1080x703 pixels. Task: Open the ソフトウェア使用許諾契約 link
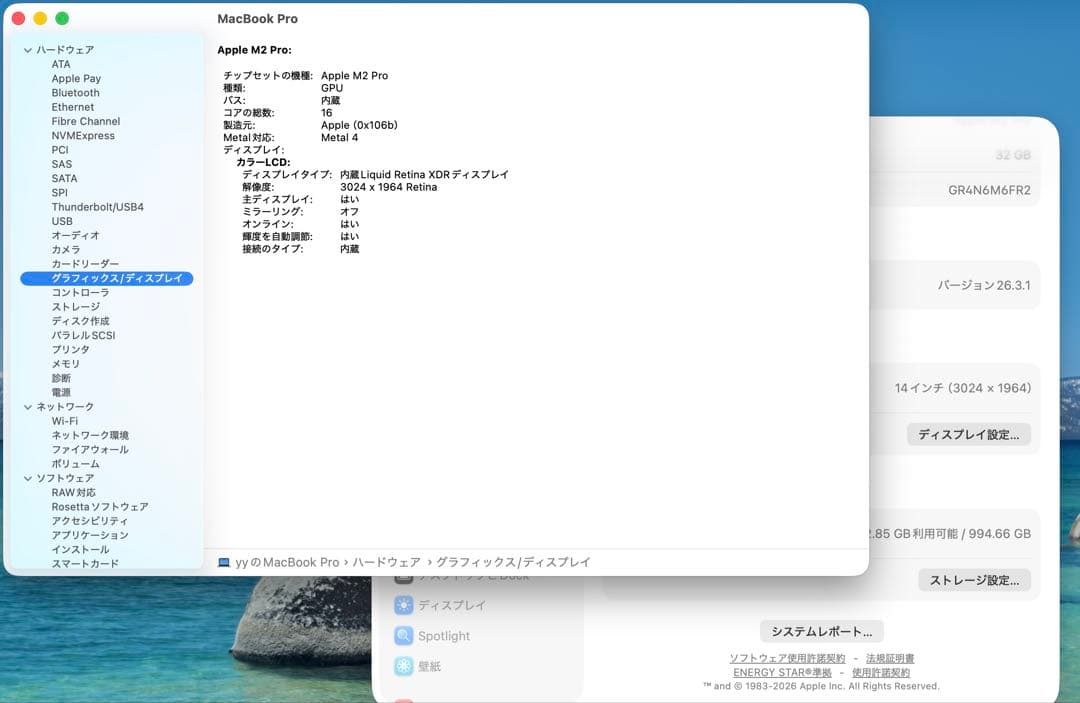click(x=789, y=658)
